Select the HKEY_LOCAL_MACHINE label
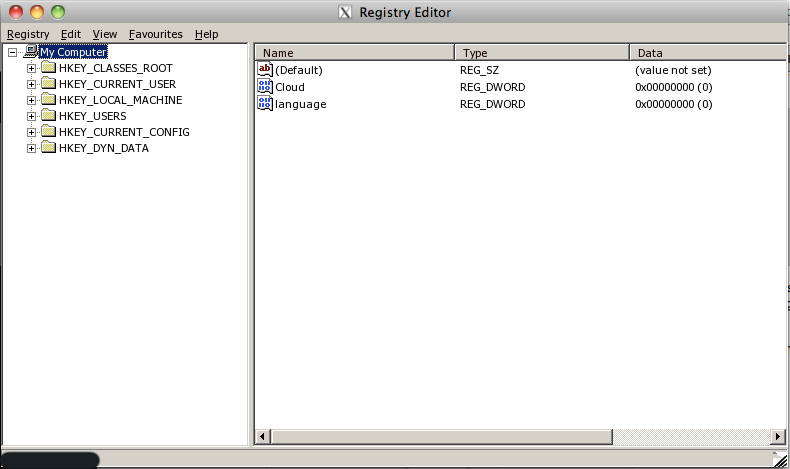This screenshot has height=469, width=790. click(120, 100)
